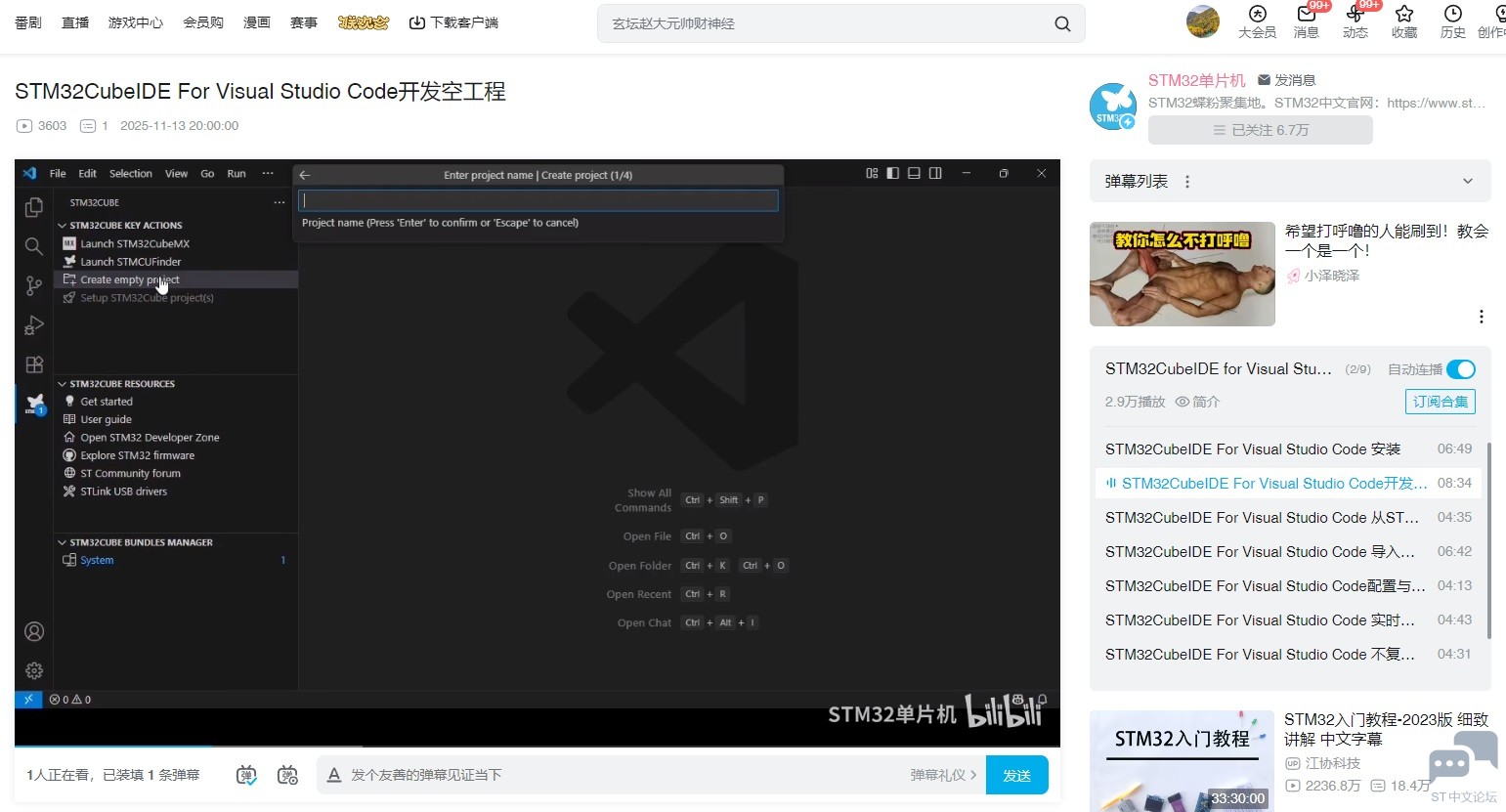Open 收藏 favorites star icon
1506x812 pixels.
coord(1404,22)
